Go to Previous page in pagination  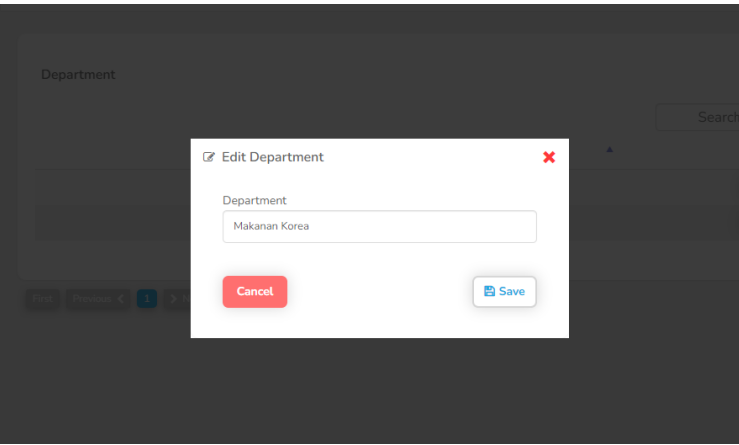click(93, 299)
